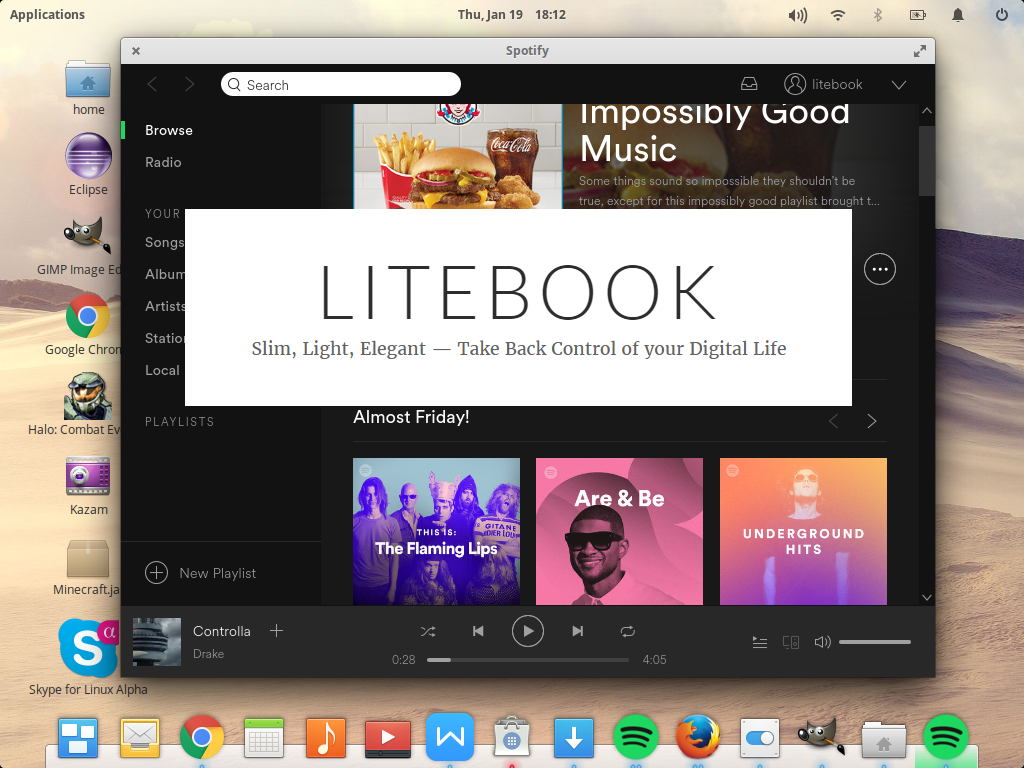Open the Underground Hits playlist
This screenshot has height=768, width=1024.
point(803,532)
